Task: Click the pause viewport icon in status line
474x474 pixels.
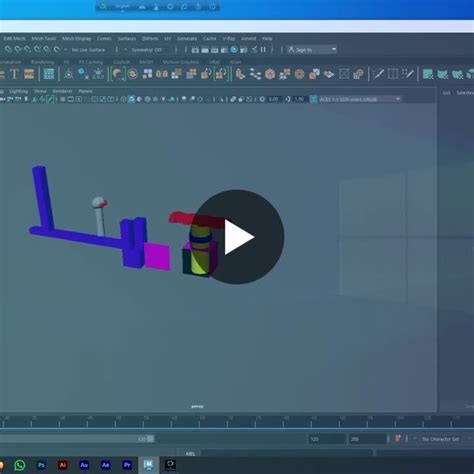Action: [x=263, y=49]
